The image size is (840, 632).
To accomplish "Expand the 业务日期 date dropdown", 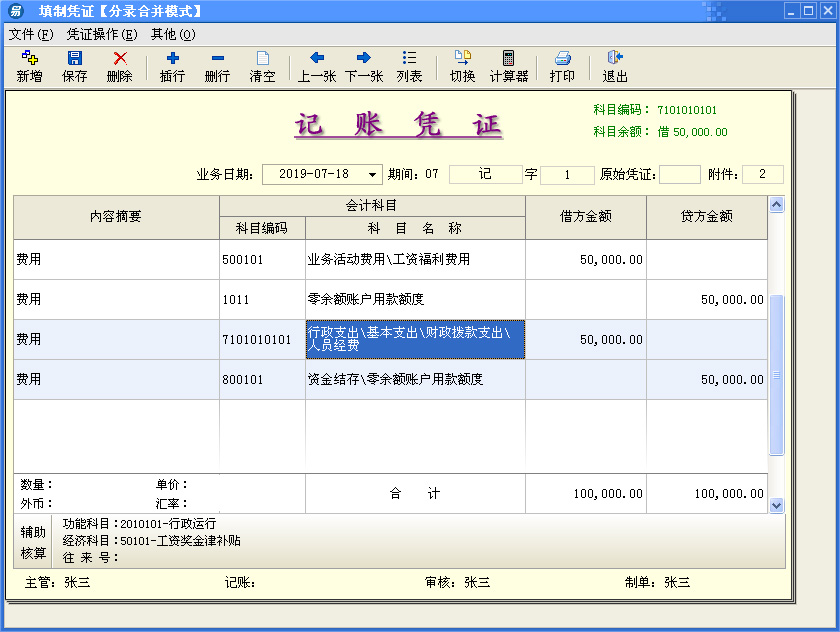I will 373,174.
